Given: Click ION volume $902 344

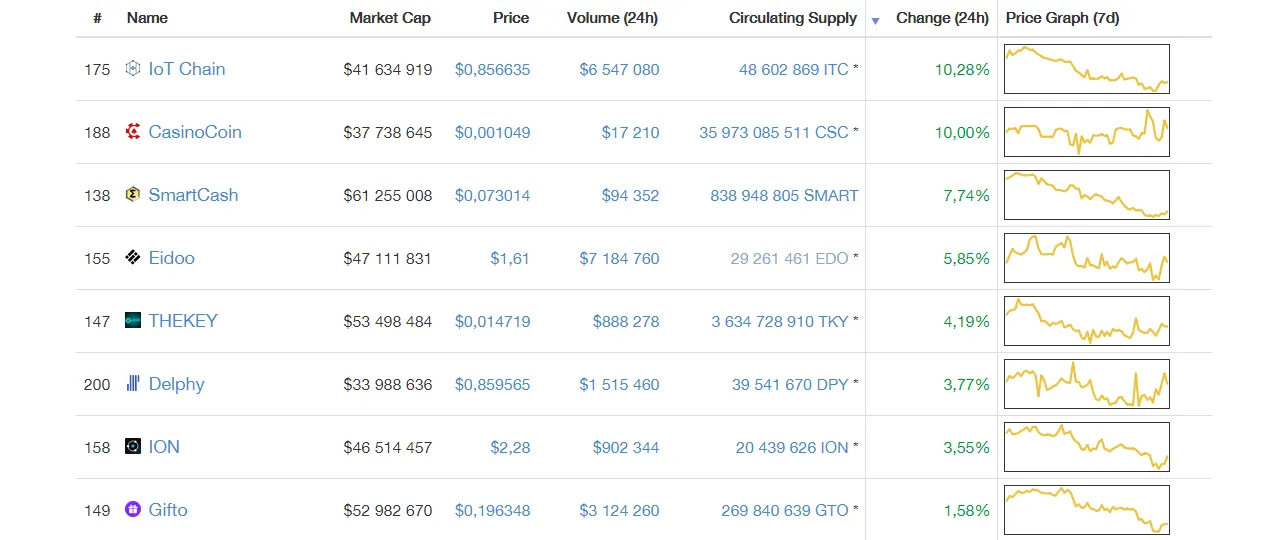Looking at the screenshot, I should pos(626,448).
